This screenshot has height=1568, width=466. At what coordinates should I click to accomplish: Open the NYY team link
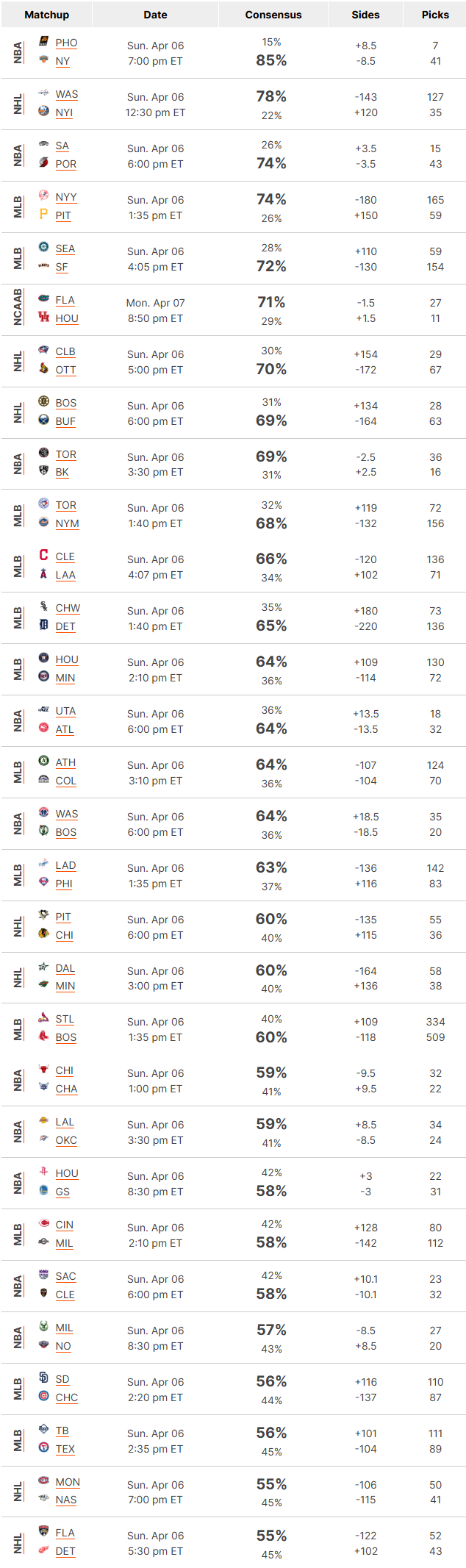tap(66, 197)
